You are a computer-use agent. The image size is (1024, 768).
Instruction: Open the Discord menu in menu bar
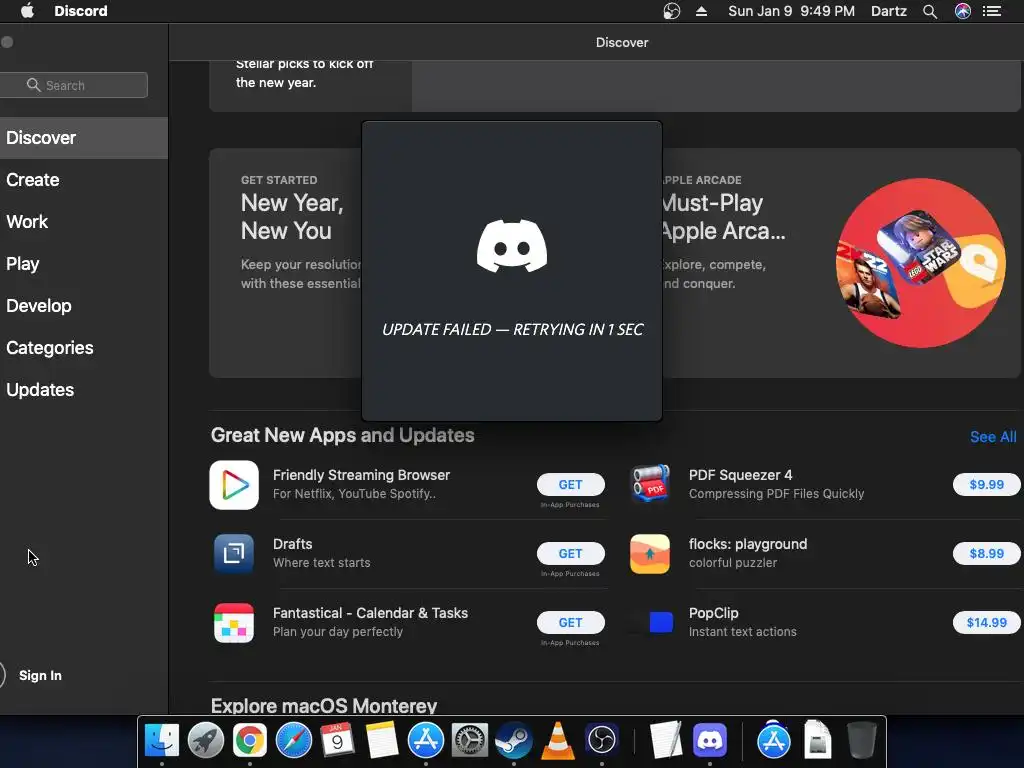click(x=81, y=11)
